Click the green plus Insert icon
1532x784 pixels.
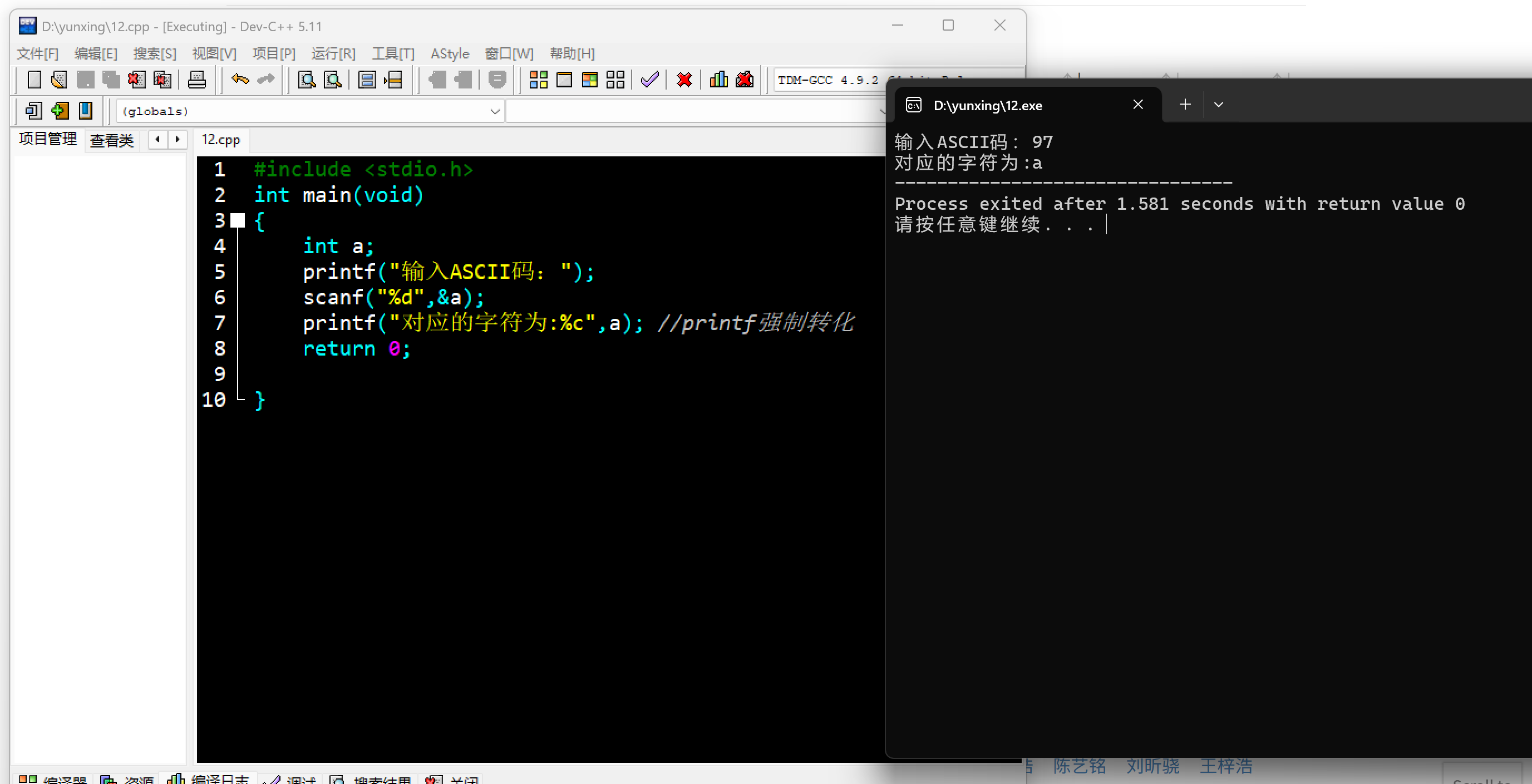[60, 111]
